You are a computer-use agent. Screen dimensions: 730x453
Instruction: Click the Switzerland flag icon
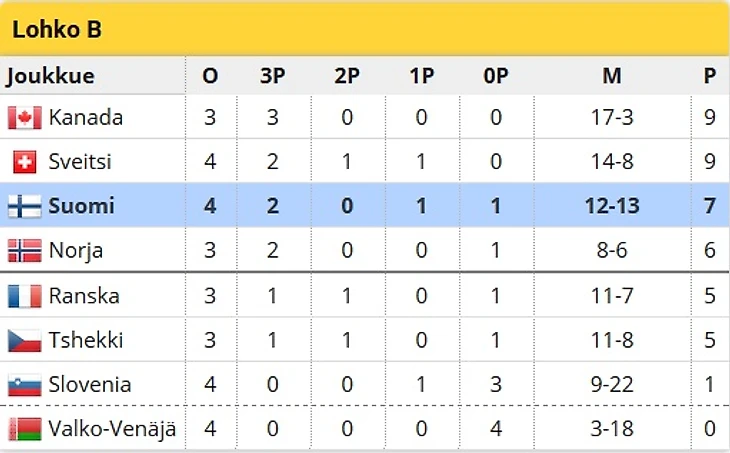tap(24, 162)
